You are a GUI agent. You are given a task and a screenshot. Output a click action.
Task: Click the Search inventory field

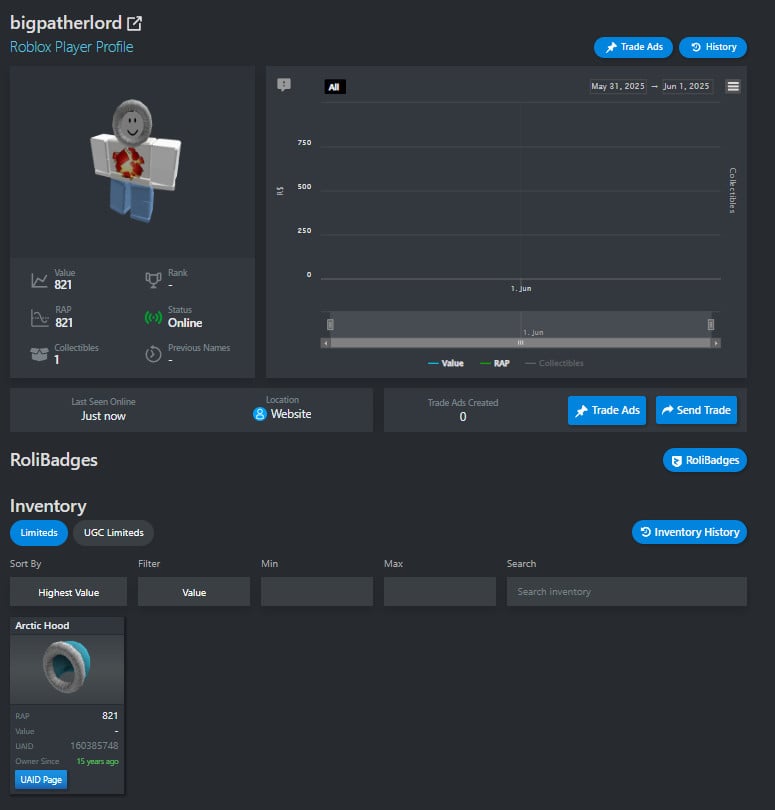click(627, 592)
